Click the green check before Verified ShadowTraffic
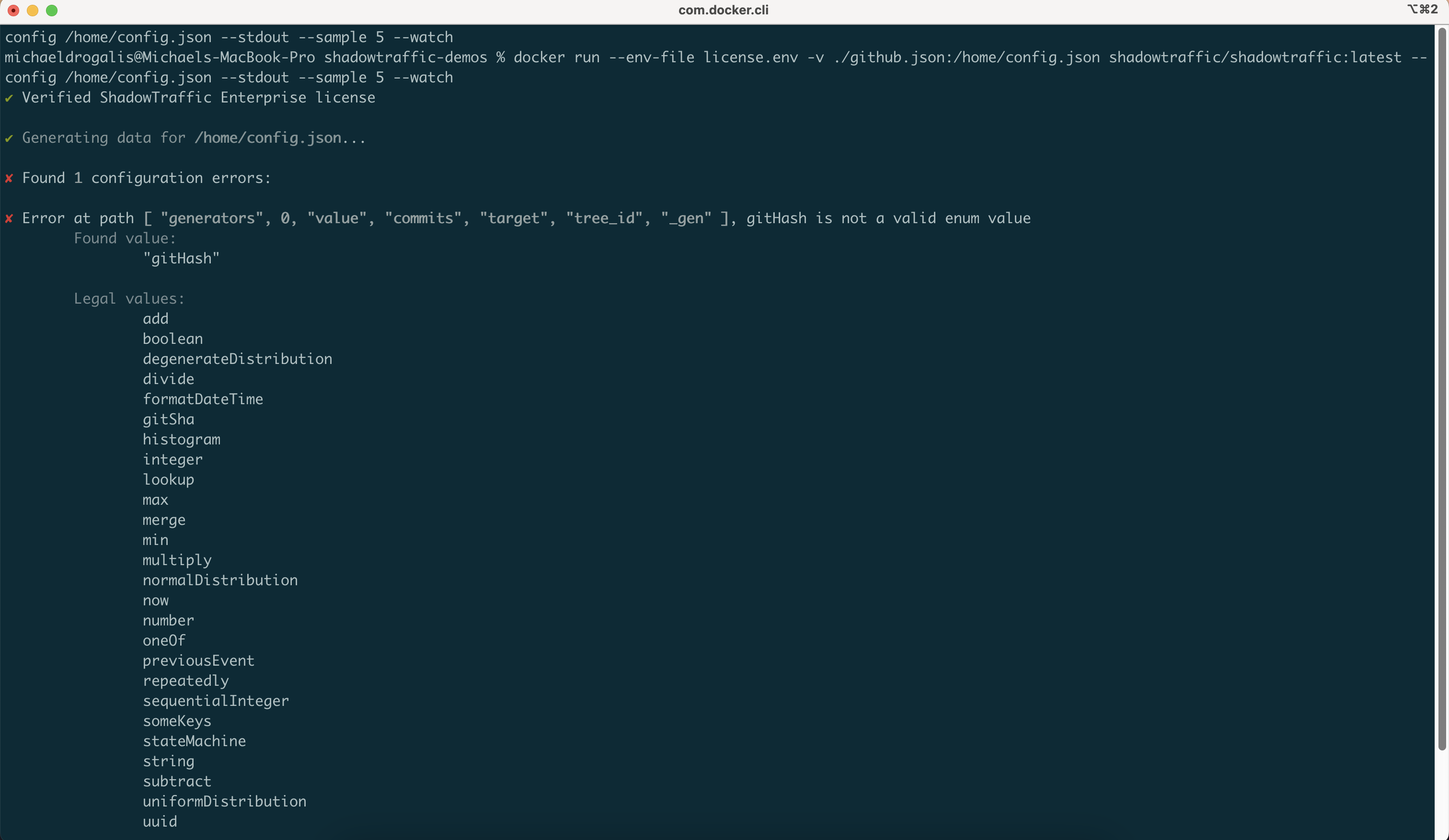1449x840 pixels. 9,98
